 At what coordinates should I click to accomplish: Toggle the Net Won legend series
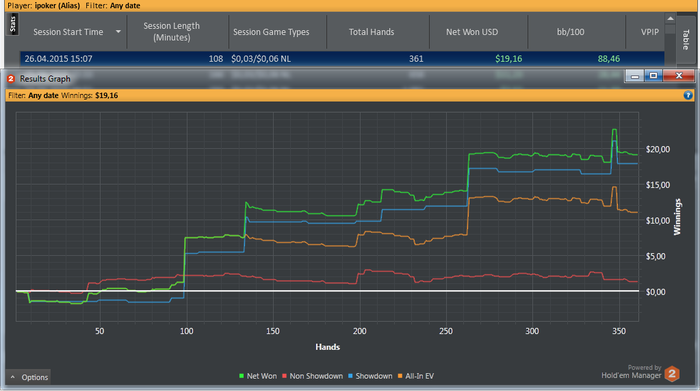pos(258,376)
